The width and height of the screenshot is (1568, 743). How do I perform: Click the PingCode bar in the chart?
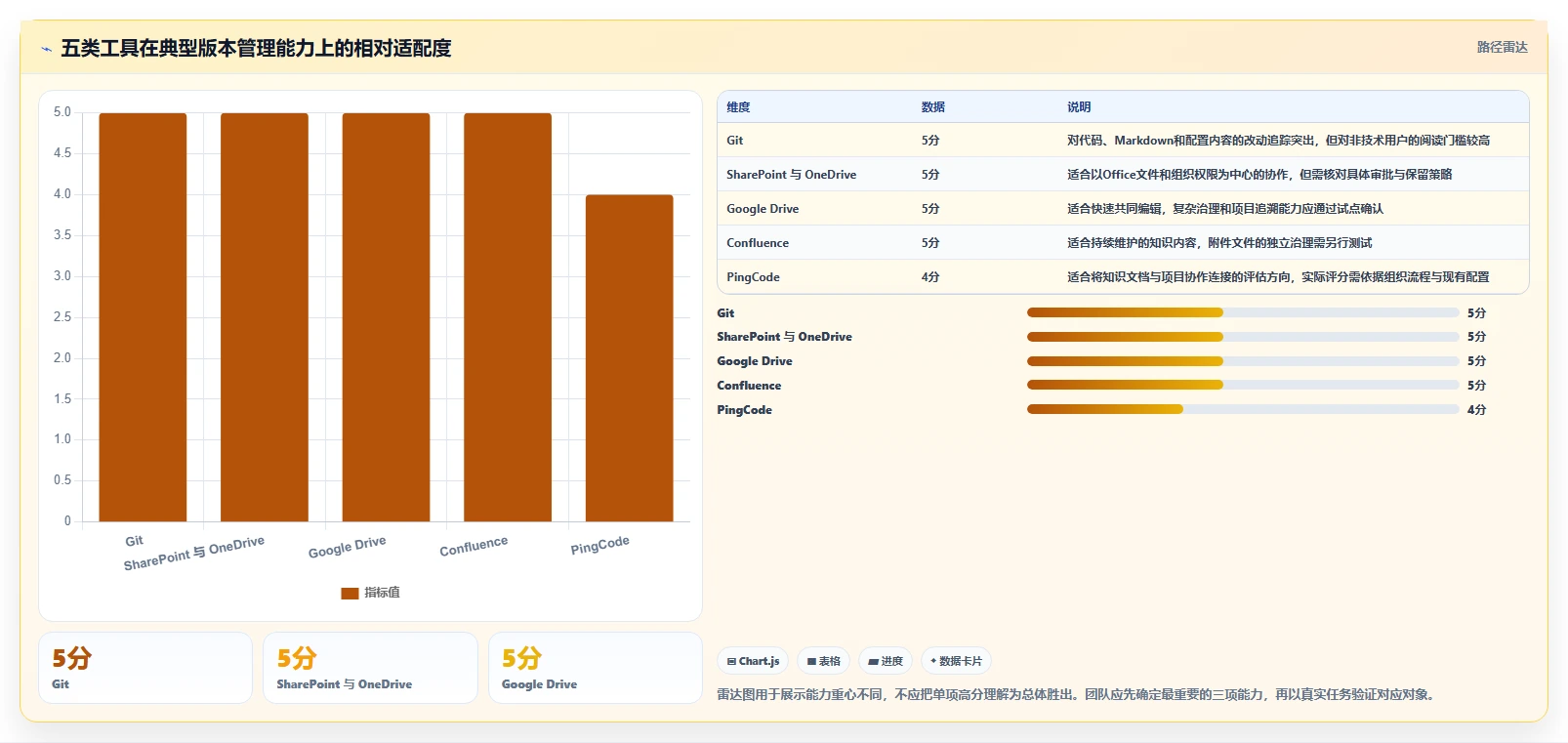click(x=630, y=358)
